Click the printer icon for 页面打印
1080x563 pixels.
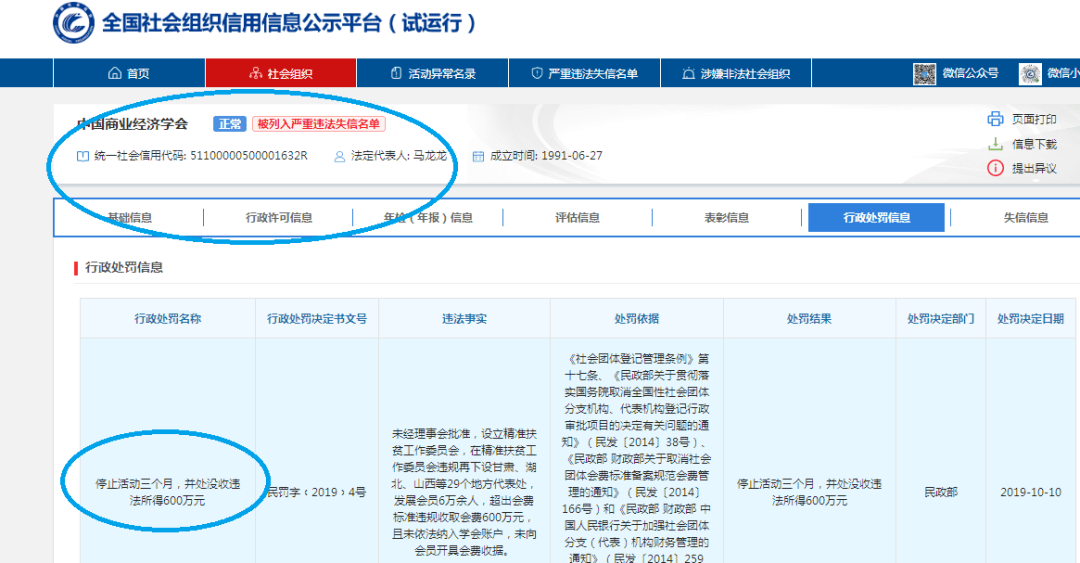tap(995, 119)
